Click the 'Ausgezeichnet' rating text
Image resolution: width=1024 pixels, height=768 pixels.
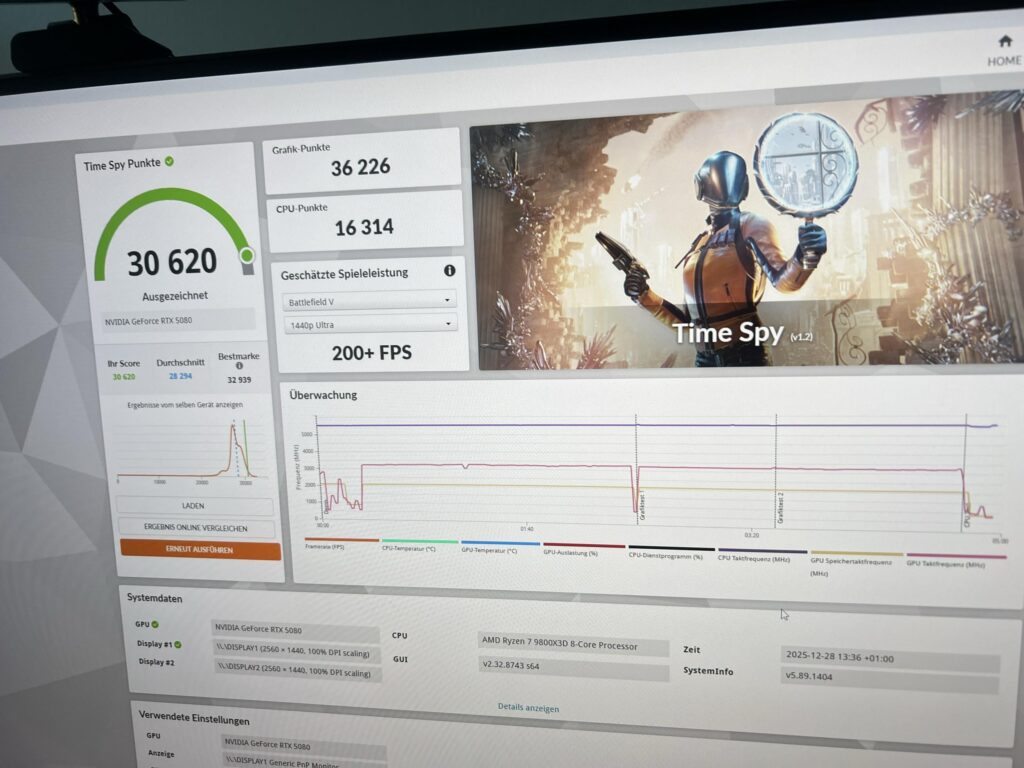pos(175,296)
